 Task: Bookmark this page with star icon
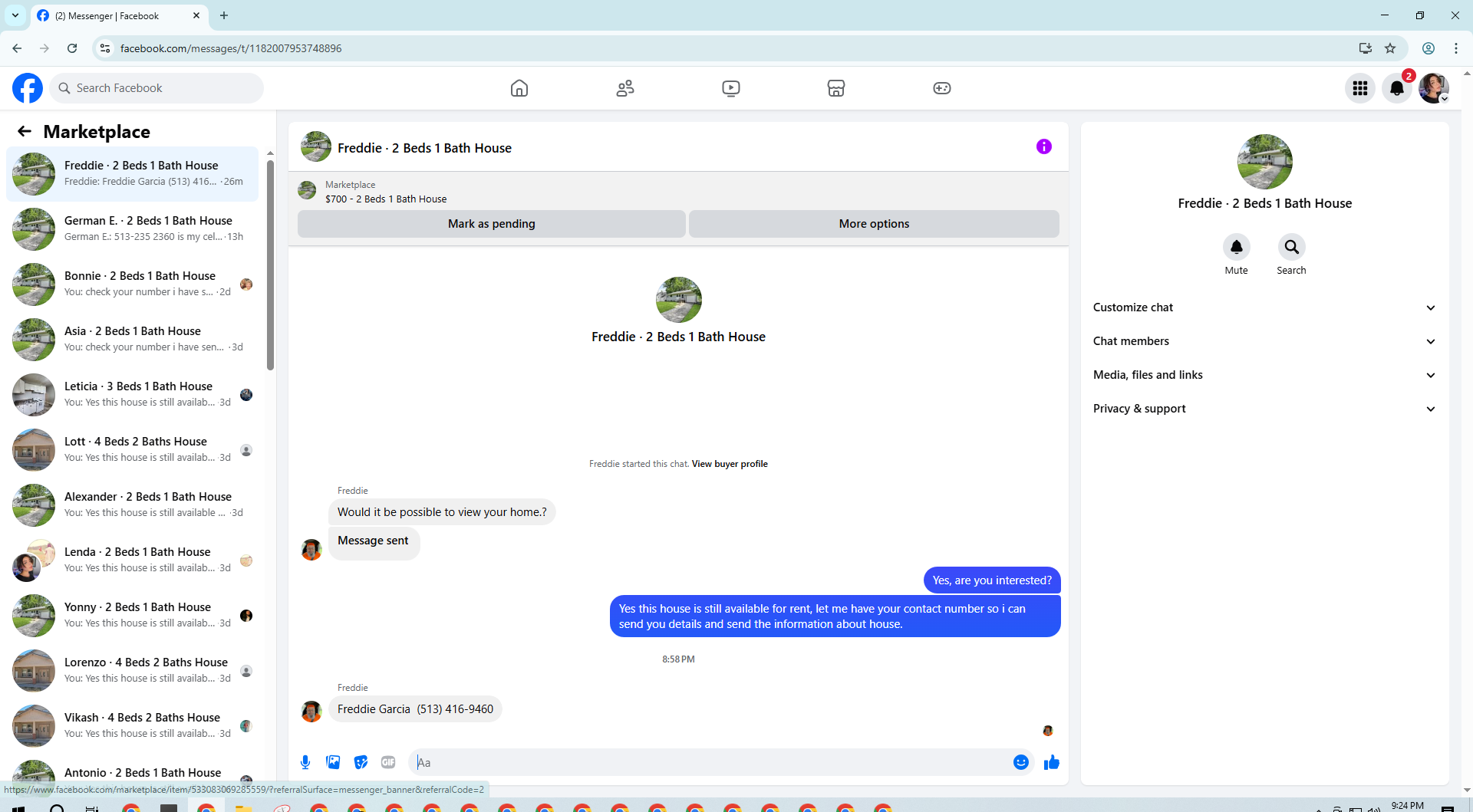(1390, 48)
